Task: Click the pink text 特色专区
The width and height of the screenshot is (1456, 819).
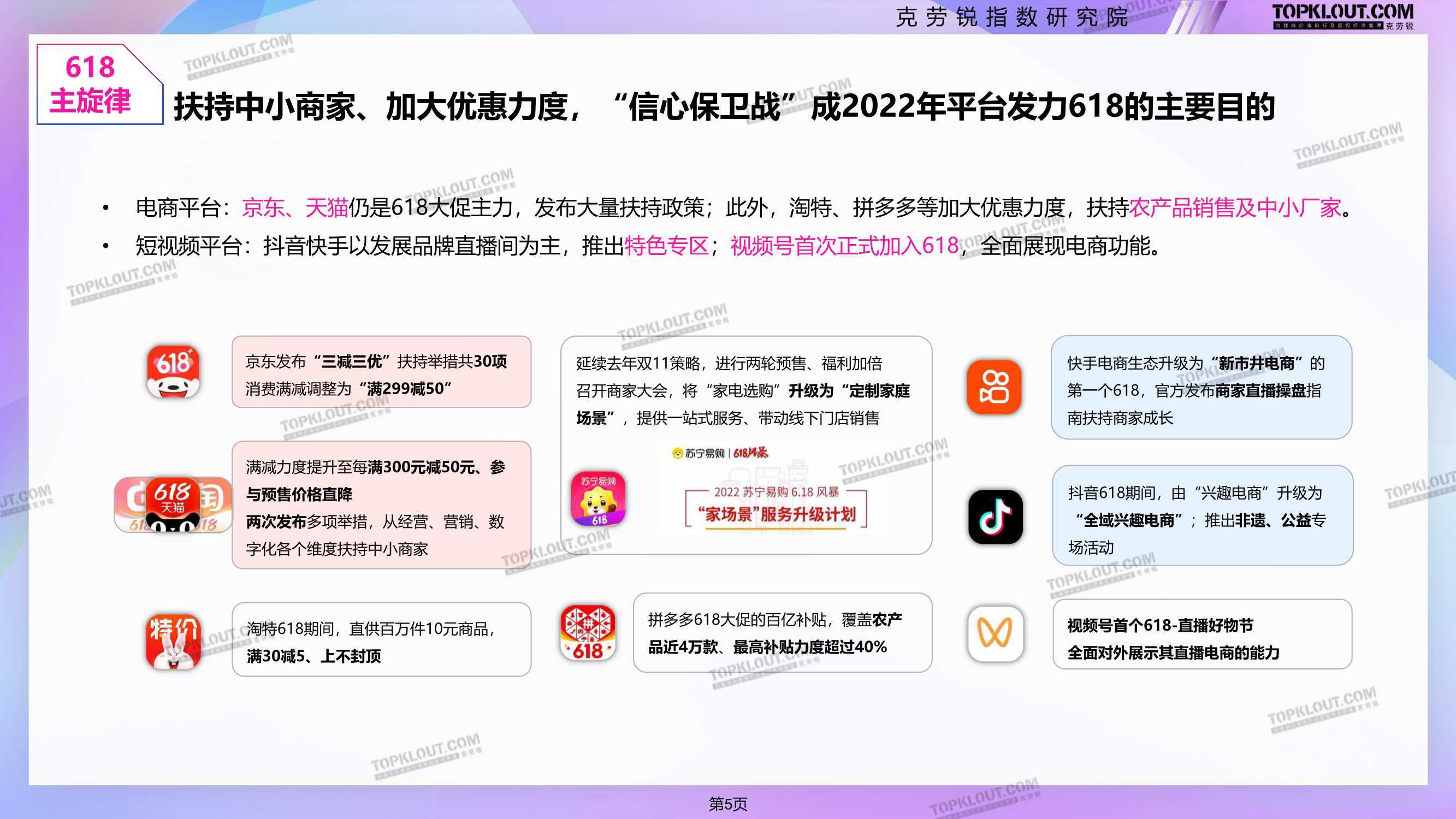Action: point(667,246)
